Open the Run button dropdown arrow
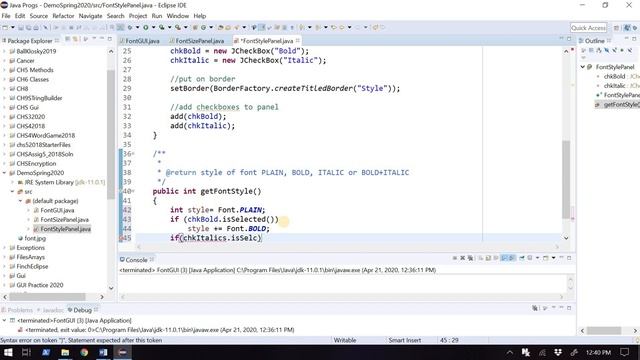Image resolution: width=640 pixels, height=360 pixels. click(153, 28)
